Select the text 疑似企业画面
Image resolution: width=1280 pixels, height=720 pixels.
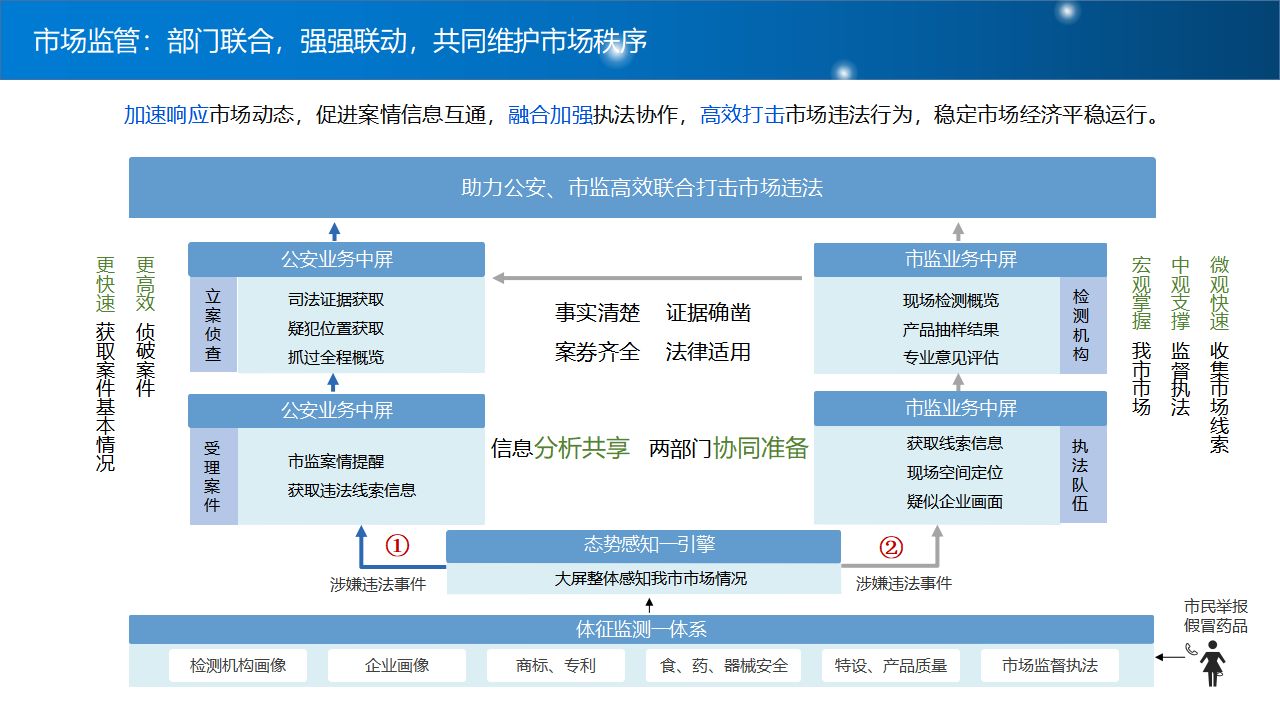[x=955, y=501]
